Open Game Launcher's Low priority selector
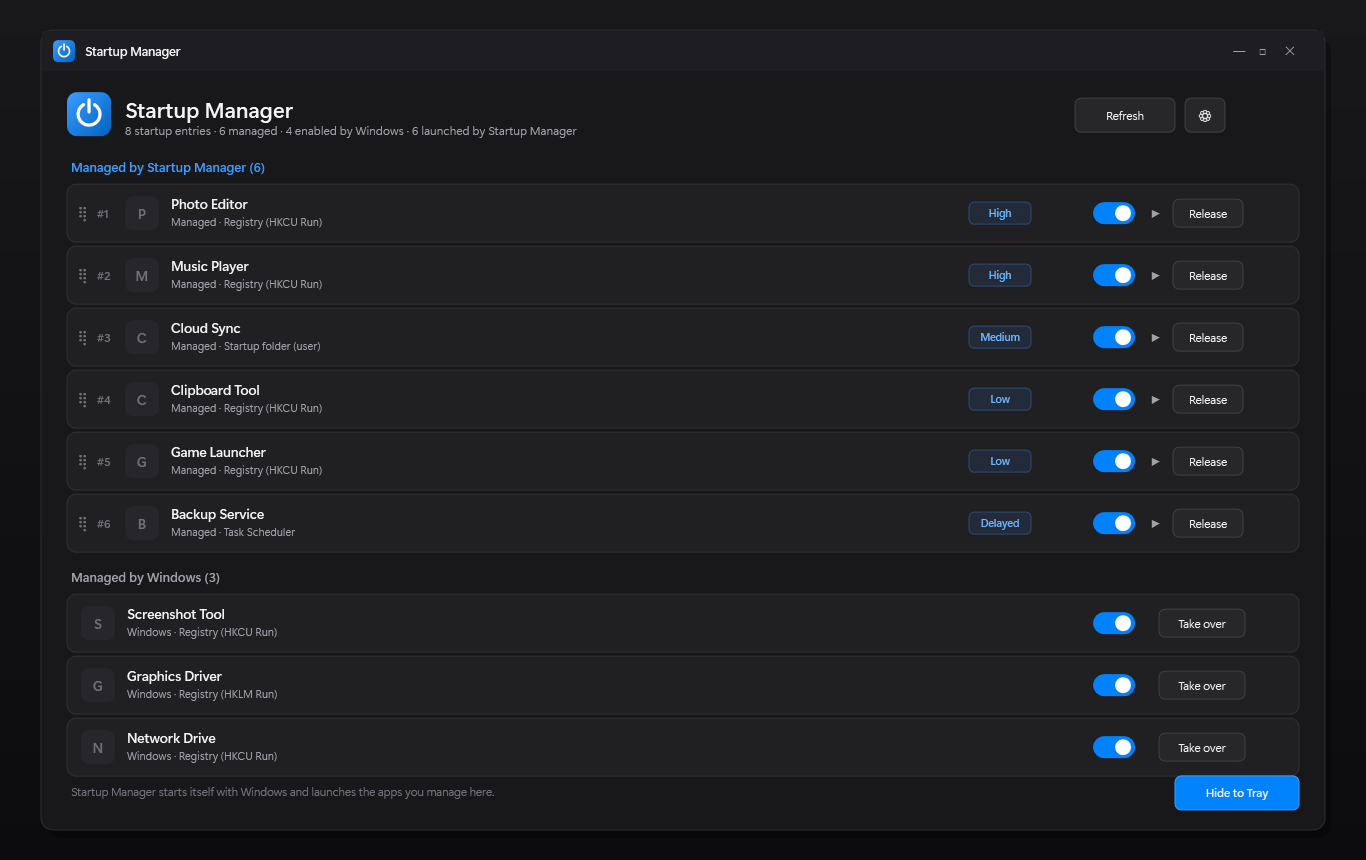1366x860 pixels. 1000,462
